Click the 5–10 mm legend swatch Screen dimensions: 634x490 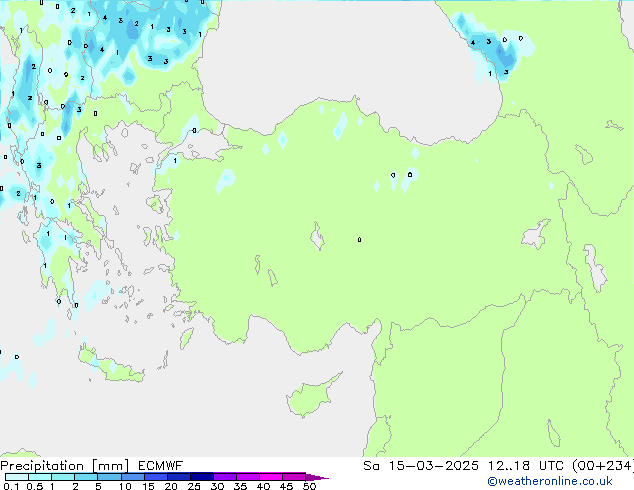[109, 477]
